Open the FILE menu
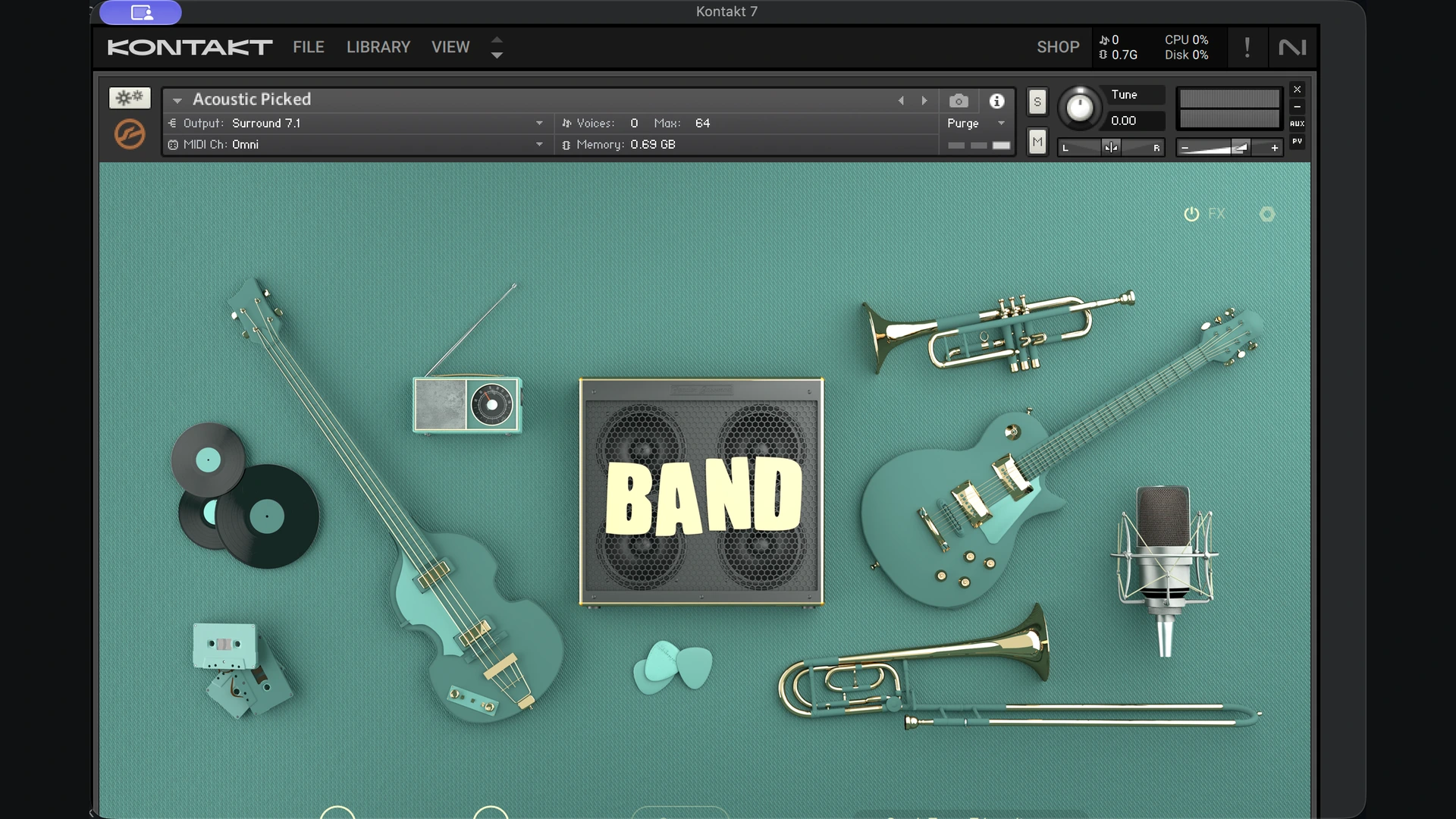 click(x=309, y=47)
